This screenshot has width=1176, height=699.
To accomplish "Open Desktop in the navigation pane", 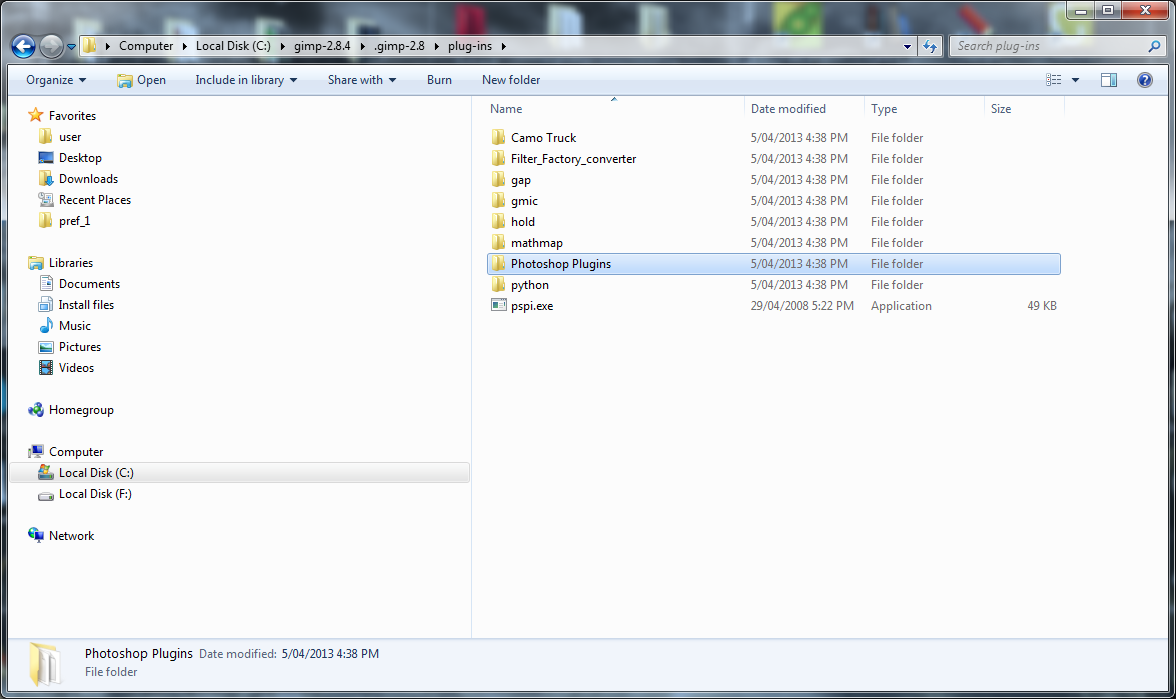I will [x=80, y=158].
